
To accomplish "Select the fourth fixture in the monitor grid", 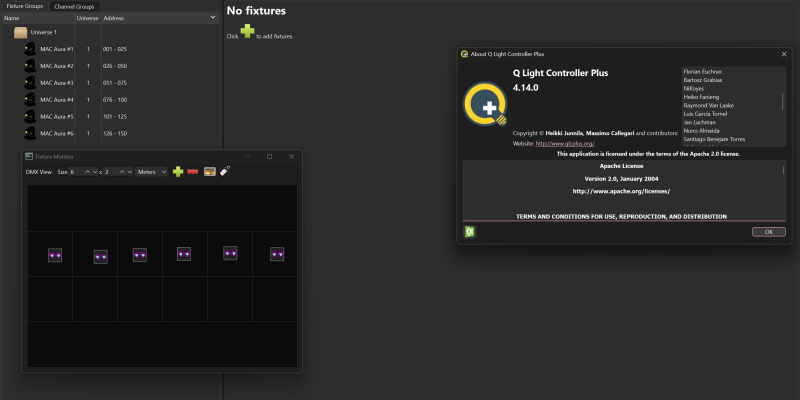I will tap(184, 254).
